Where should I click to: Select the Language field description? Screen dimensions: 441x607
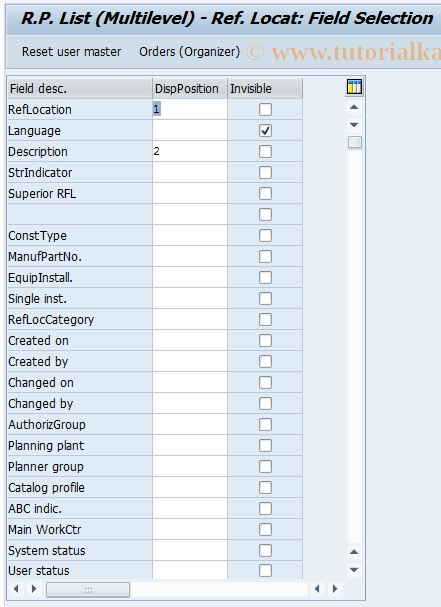(x=80, y=130)
